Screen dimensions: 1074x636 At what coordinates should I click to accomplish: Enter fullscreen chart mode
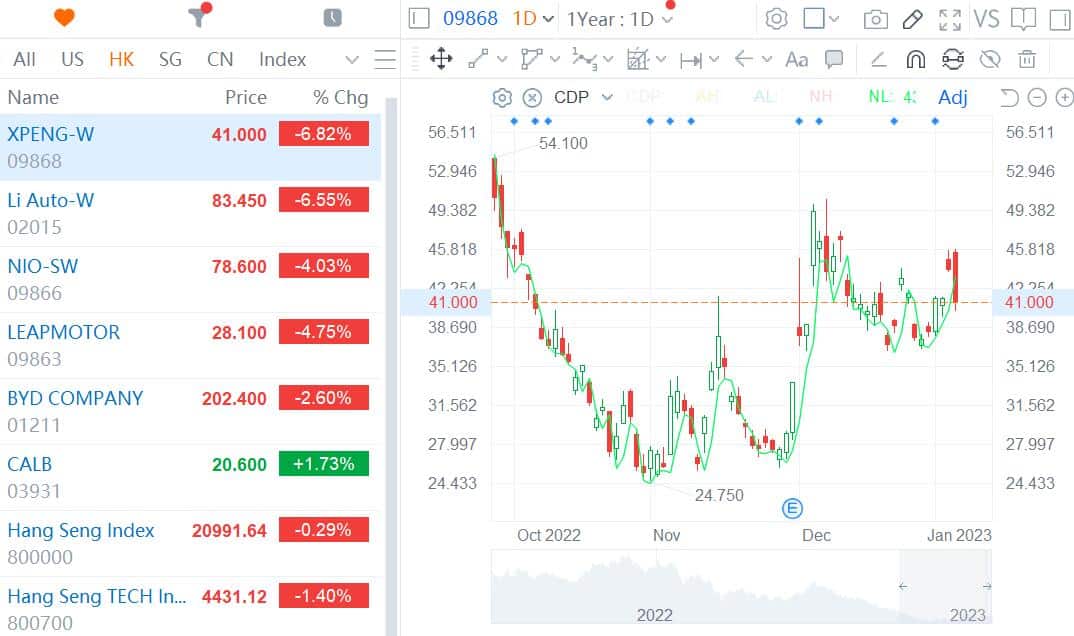tap(949, 17)
